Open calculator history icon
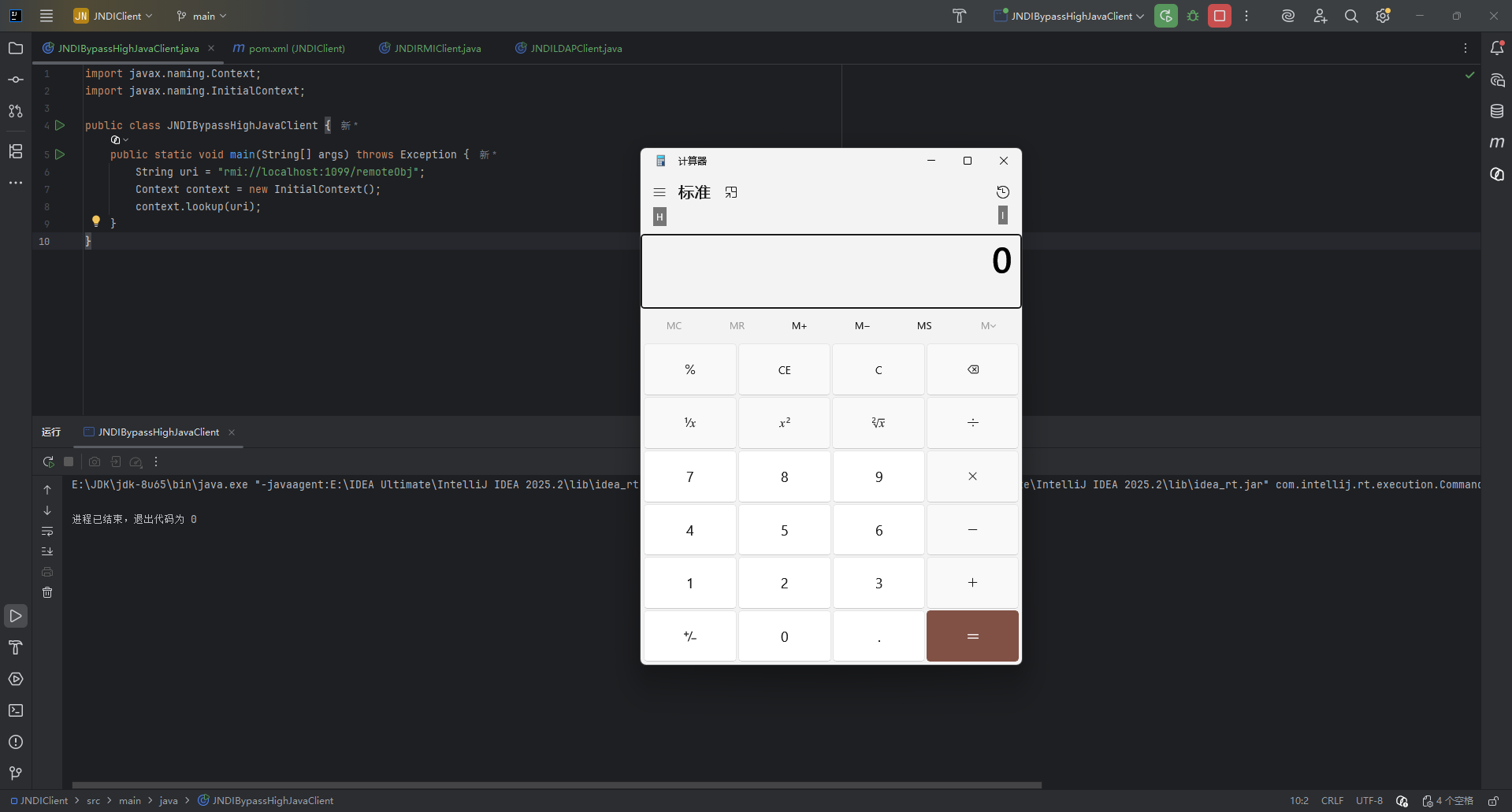 click(x=1003, y=192)
